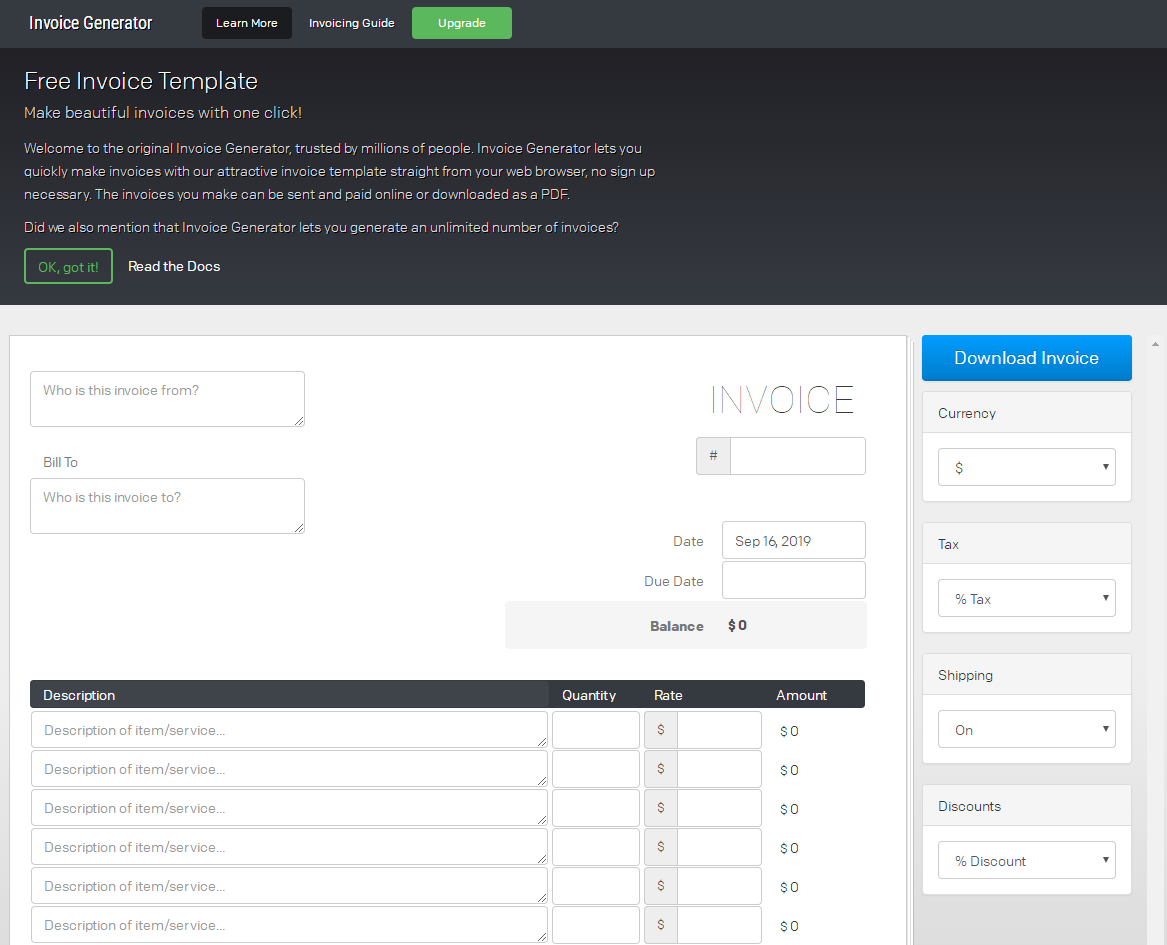The image size is (1167, 945).
Task: Focus the 'Who is this invoice to?' field
Action: point(167,506)
